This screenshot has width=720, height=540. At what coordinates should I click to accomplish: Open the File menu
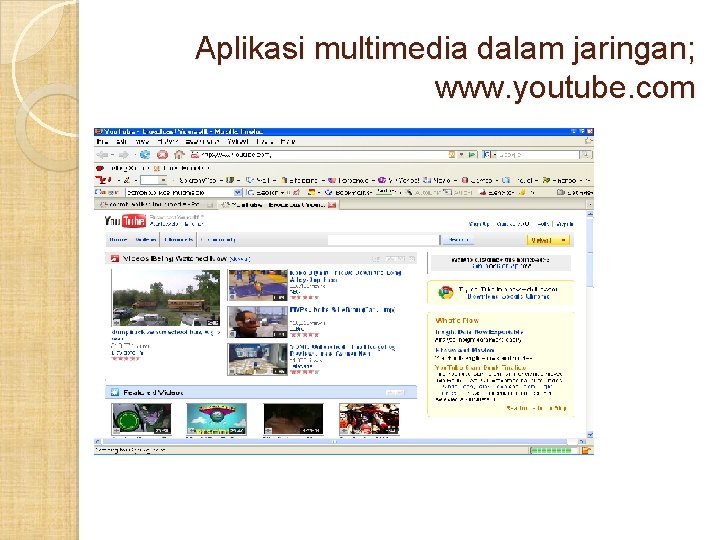102,142
